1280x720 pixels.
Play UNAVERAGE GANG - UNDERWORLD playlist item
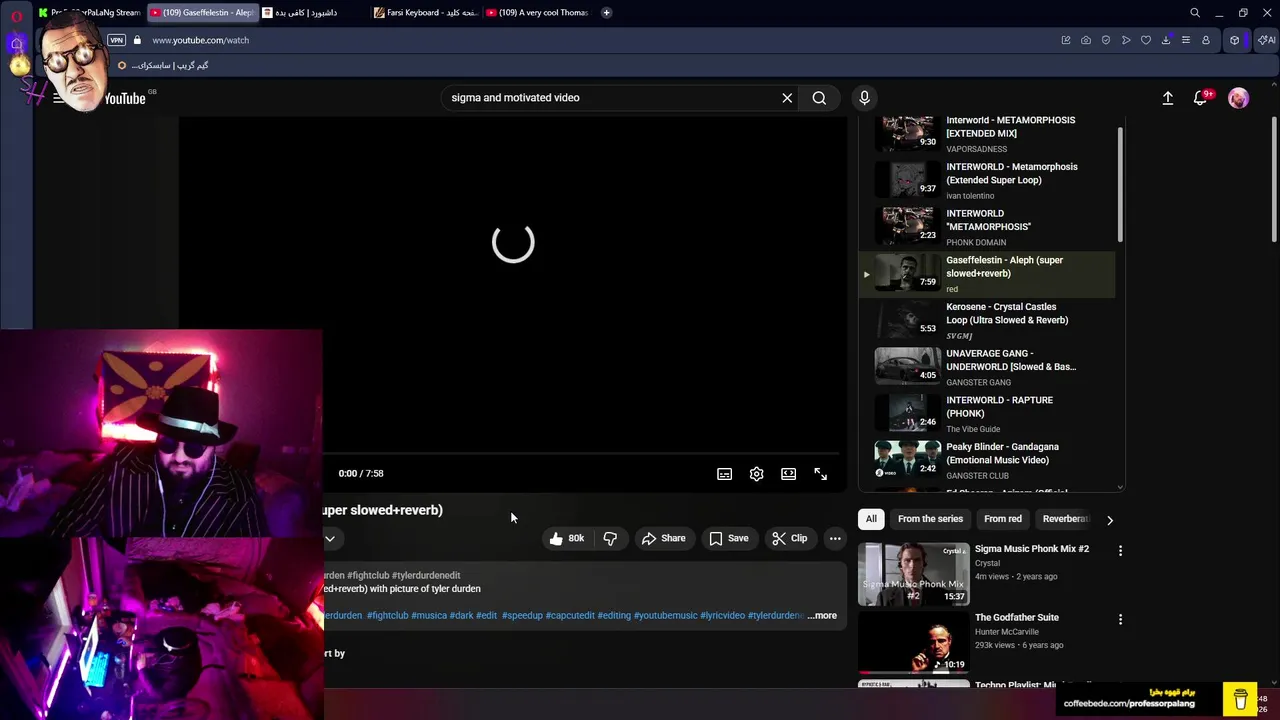tap(987, 367)
